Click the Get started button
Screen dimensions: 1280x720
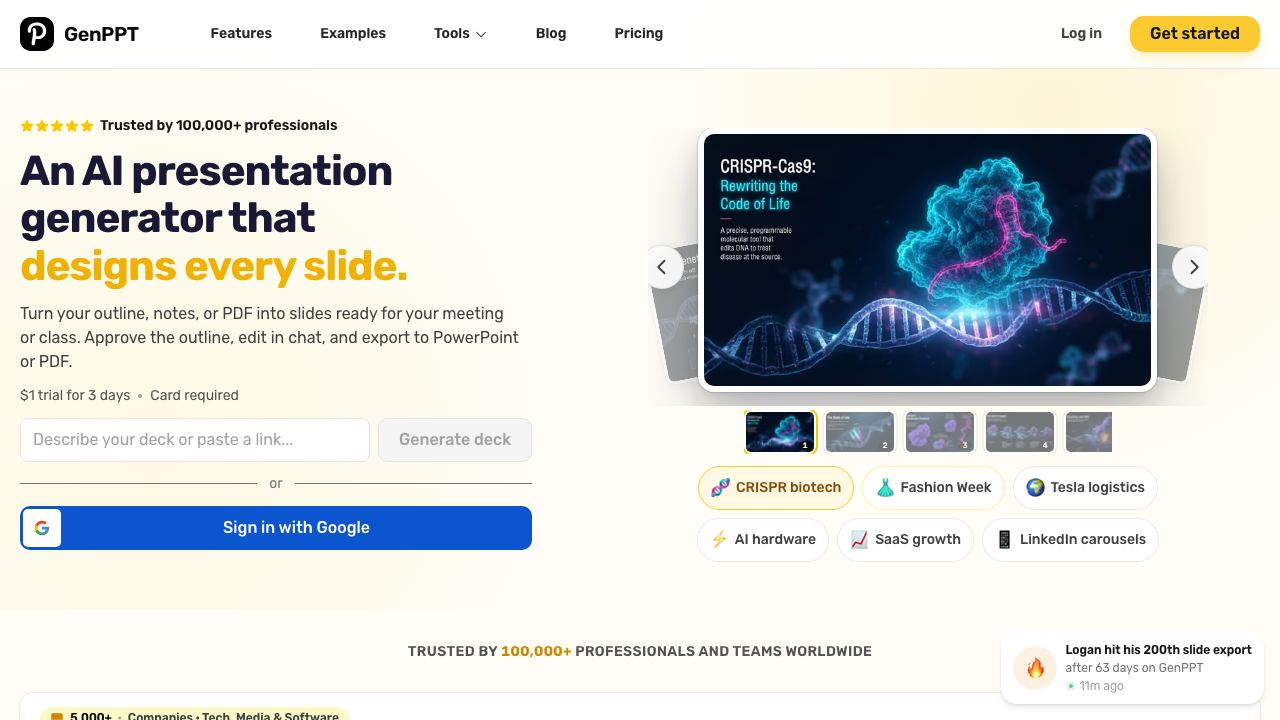1195,34
